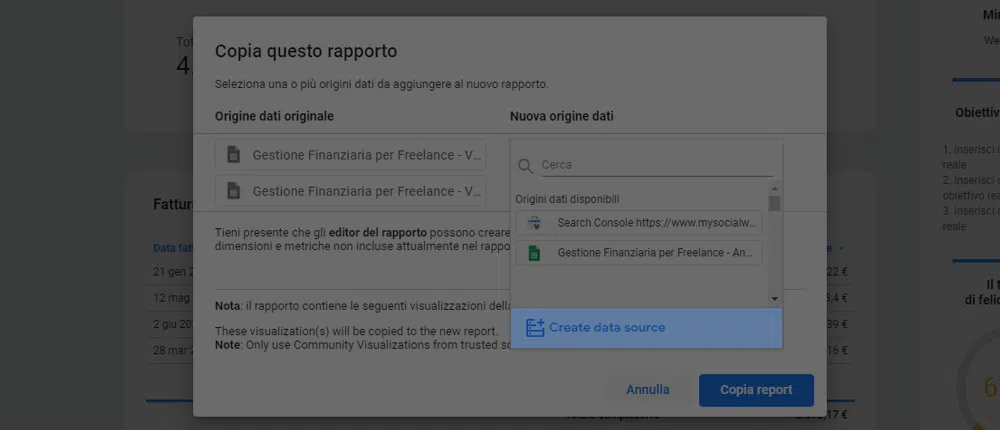Click the sheet icon of first original source
This screenshot has width=1000, height=430.
(x=233, y=155)
